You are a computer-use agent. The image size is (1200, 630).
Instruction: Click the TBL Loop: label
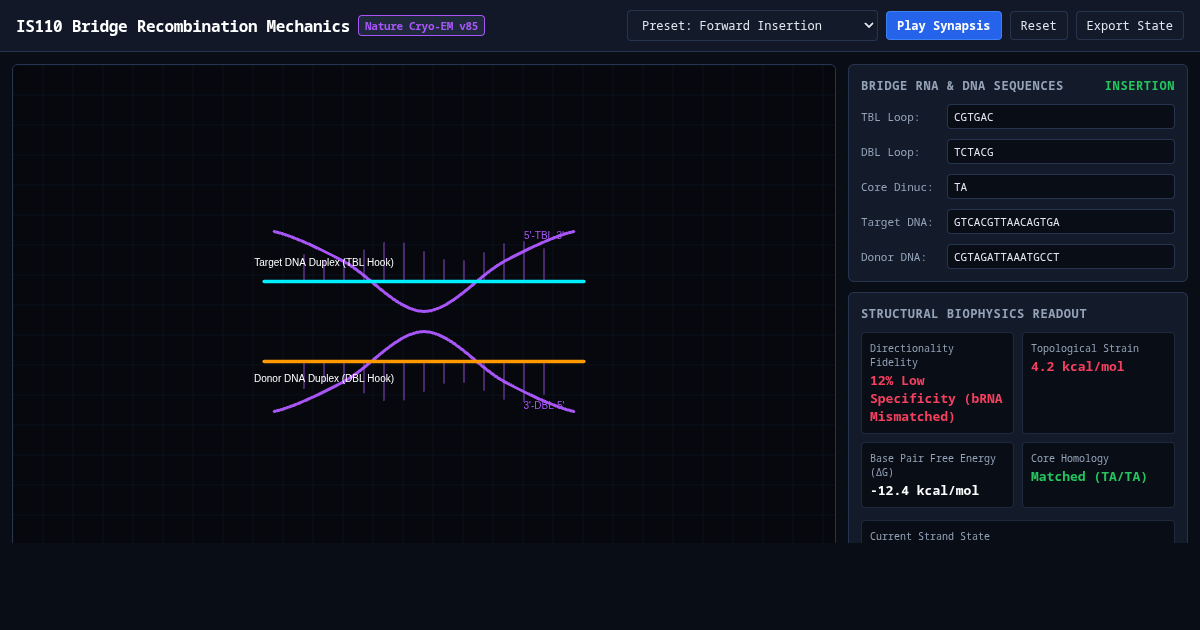(890, 118)
